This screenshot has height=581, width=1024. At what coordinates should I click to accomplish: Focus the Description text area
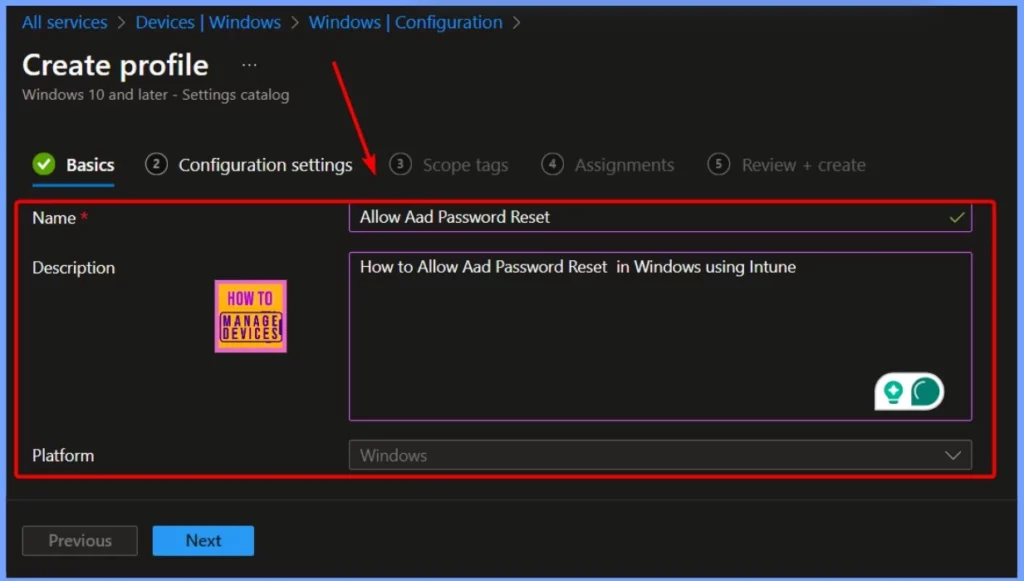(660, 336)
